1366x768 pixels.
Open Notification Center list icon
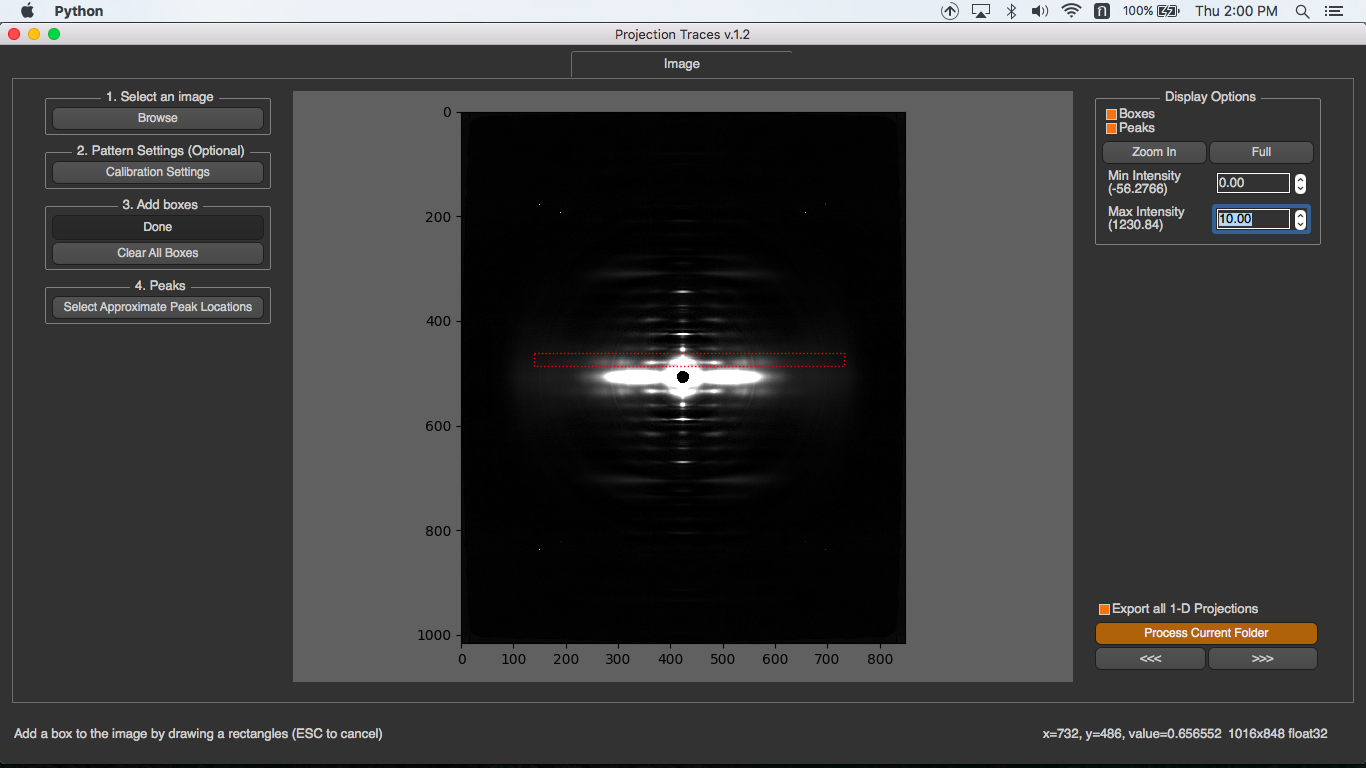(1333, 11)
